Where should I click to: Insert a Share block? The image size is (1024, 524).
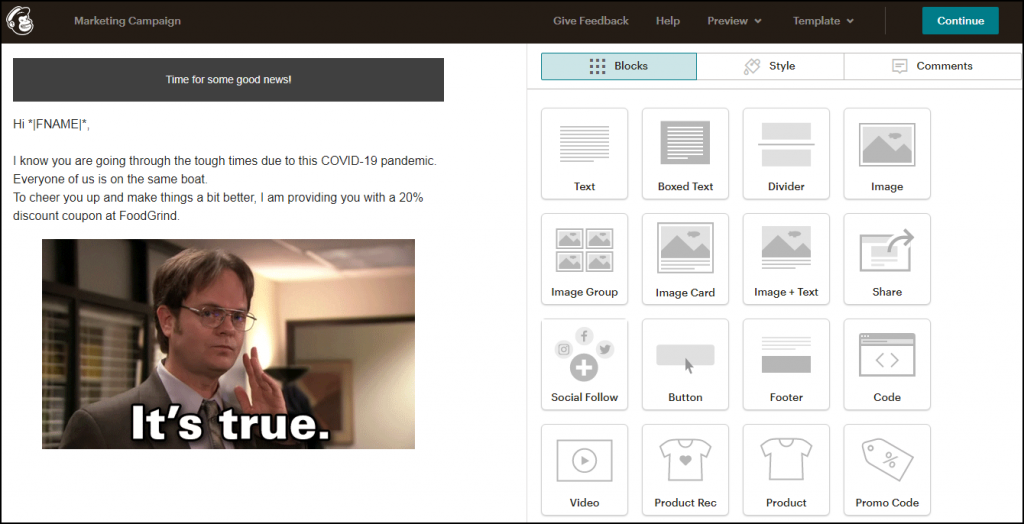click(x=887, y=259)
